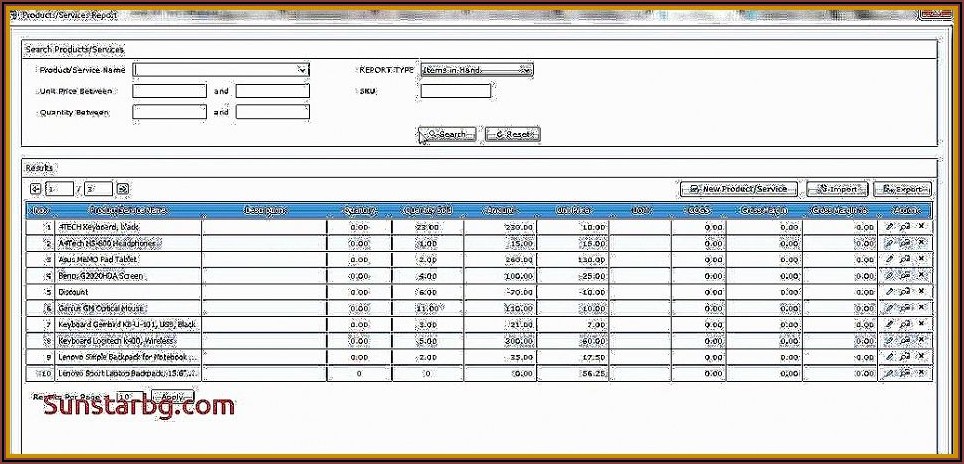Go to the previous results page arrow
Viewport: 964px width, 464px height.
click(35, 188)
